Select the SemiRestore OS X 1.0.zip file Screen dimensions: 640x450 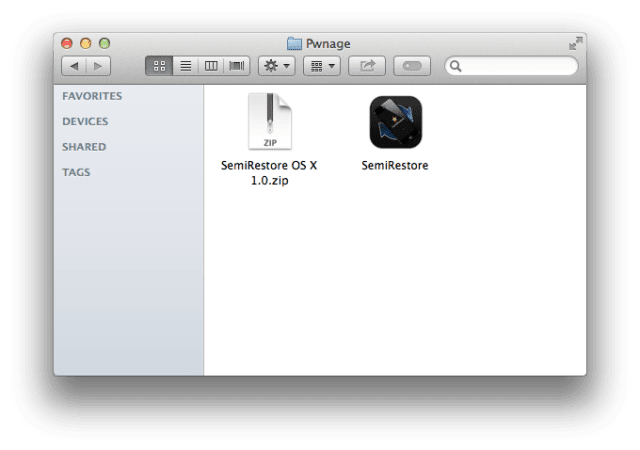point(269,139)
